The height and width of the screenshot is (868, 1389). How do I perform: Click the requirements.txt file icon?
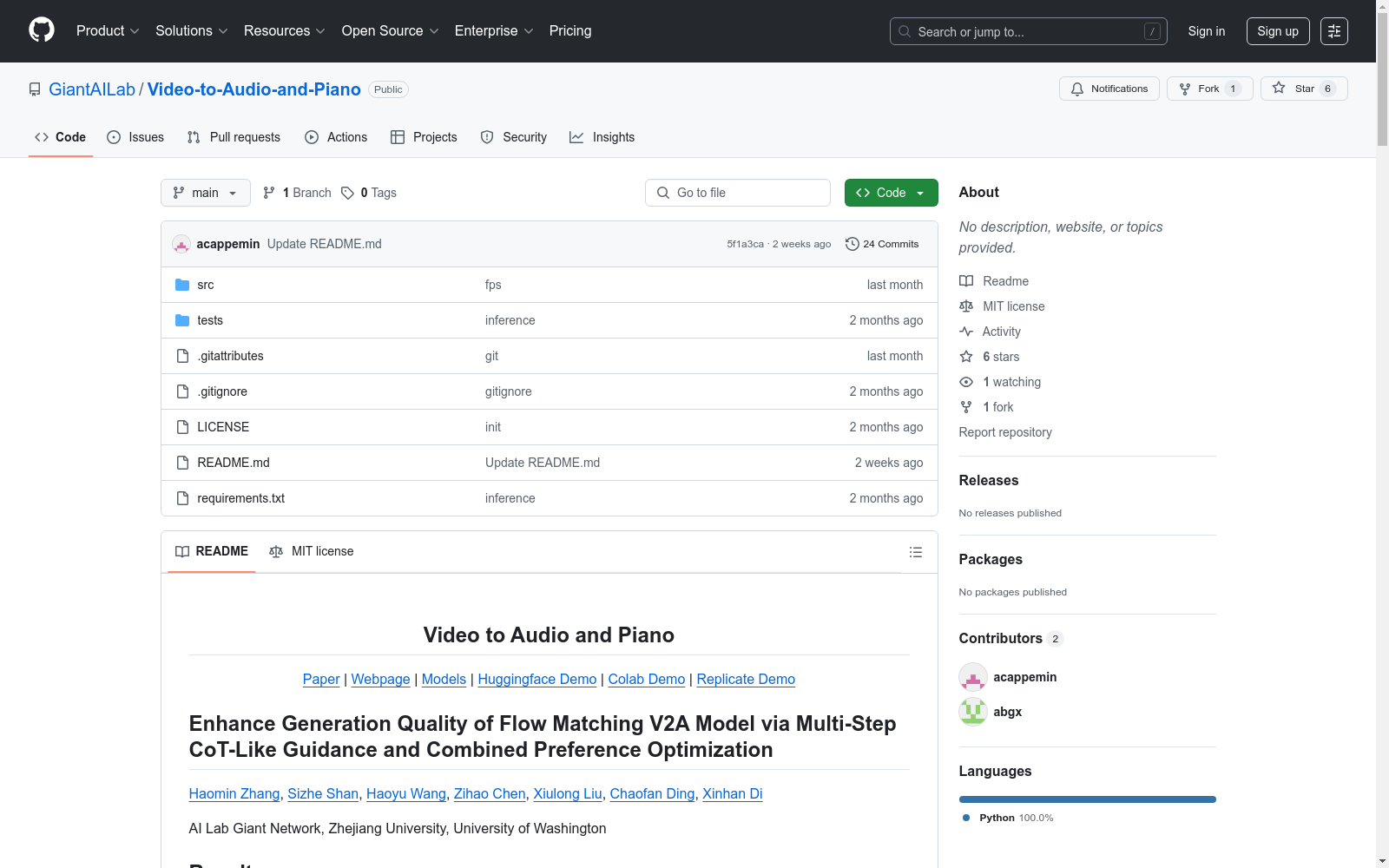pyautogui.click(x=182, y=498)
